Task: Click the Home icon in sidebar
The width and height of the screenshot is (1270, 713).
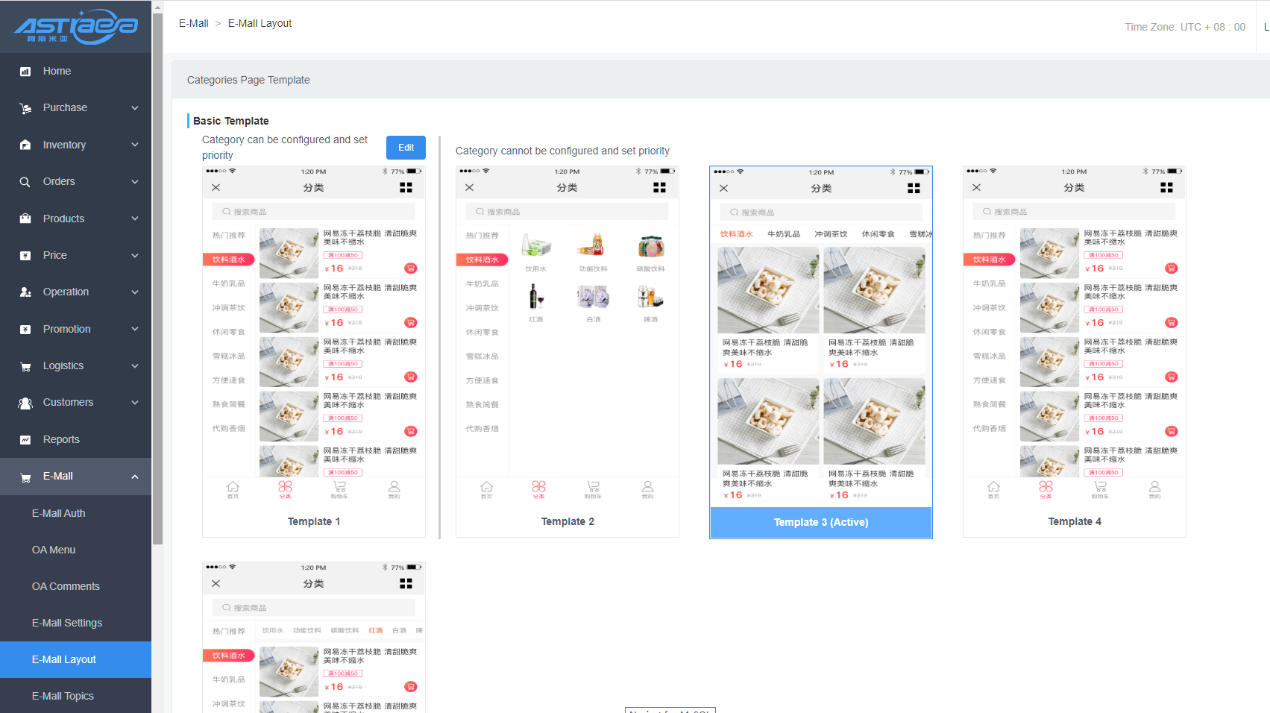Action: 25,71
